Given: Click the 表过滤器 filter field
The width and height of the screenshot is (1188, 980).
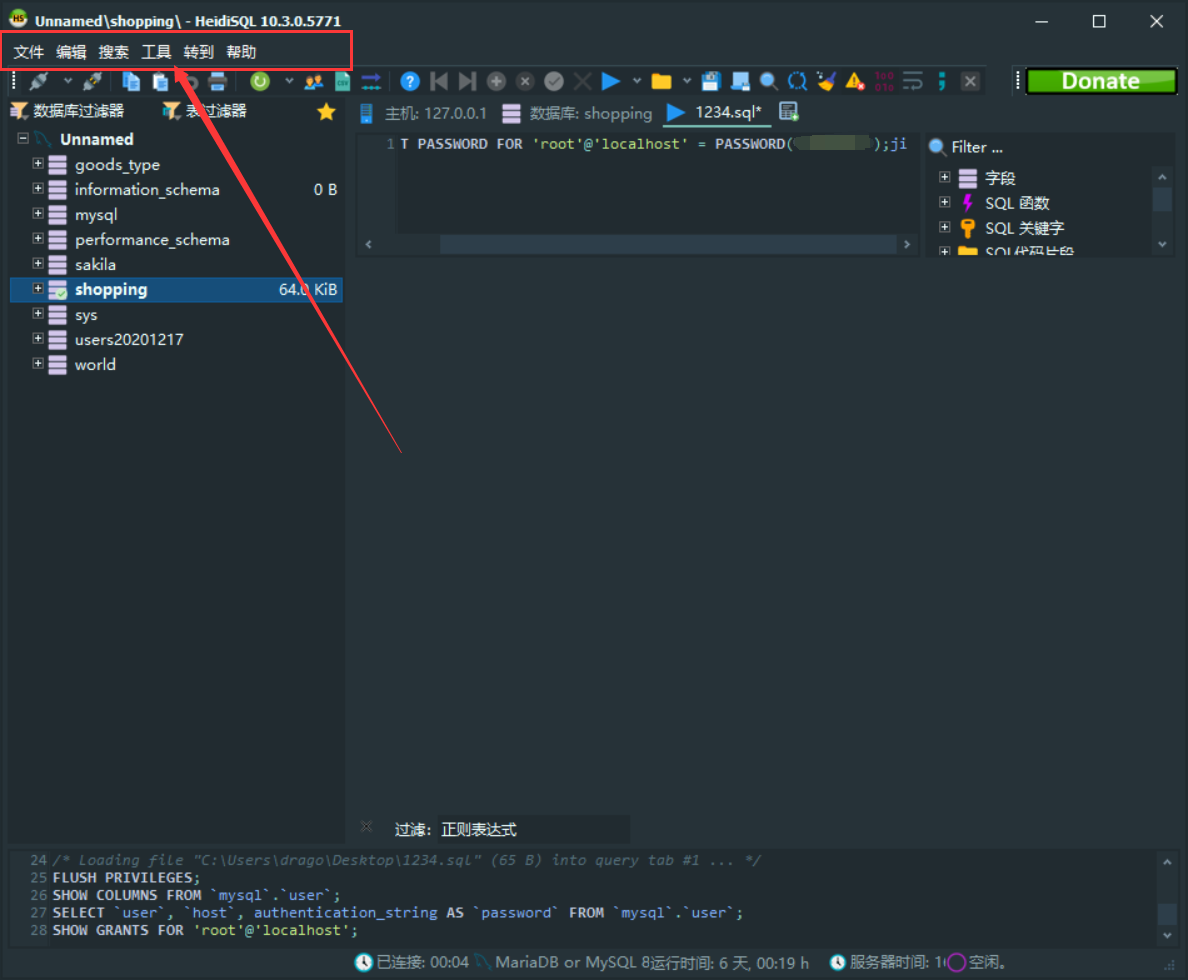Looking at the screenshot, I should pyautogui.click(x=216, y=111).
